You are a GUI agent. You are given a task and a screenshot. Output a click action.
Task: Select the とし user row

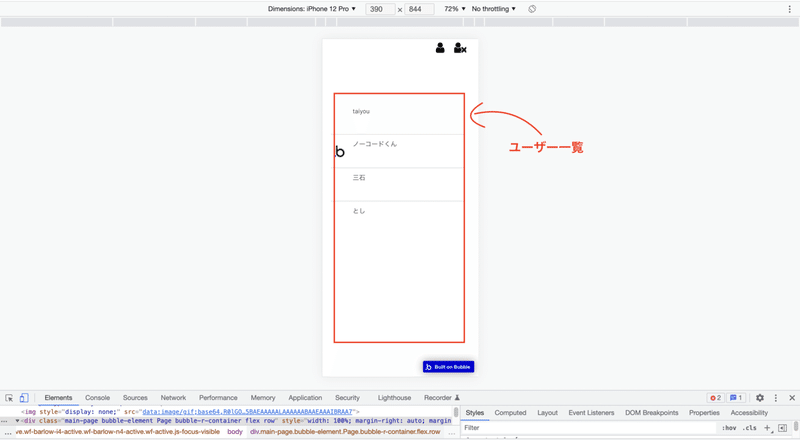pos(399,217)
